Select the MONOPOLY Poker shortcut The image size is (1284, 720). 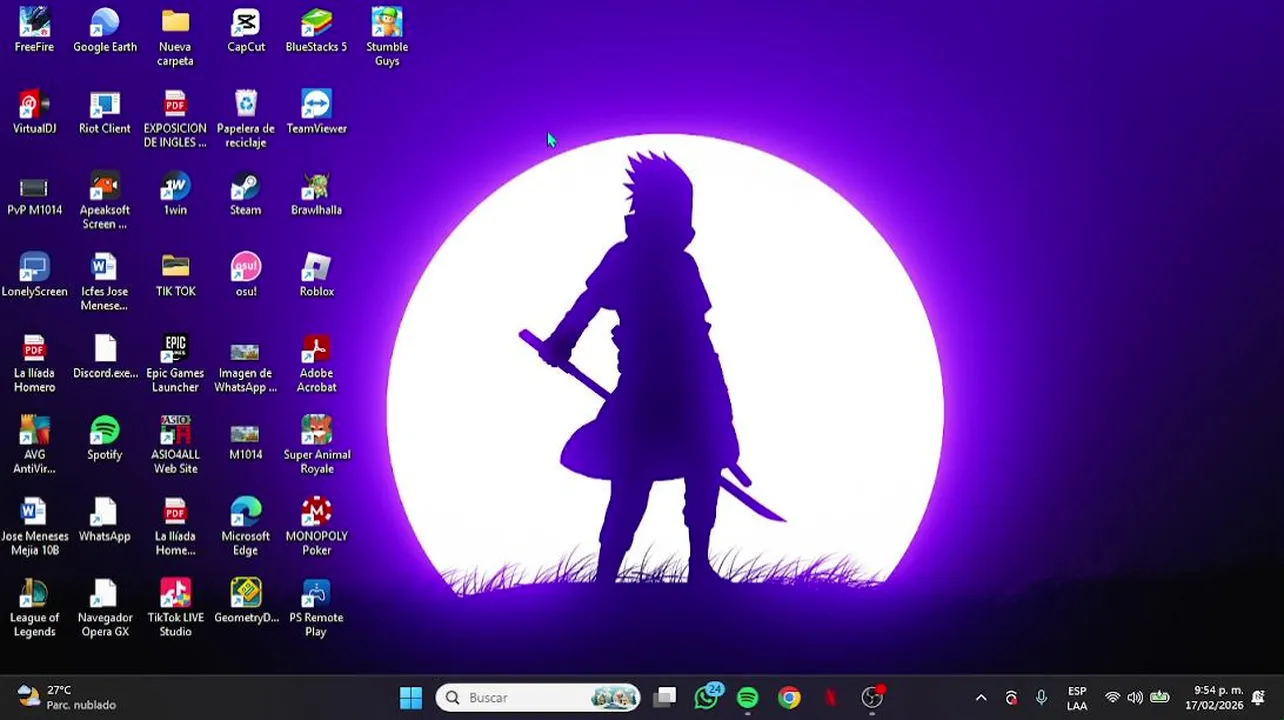(x=316, y=527)
